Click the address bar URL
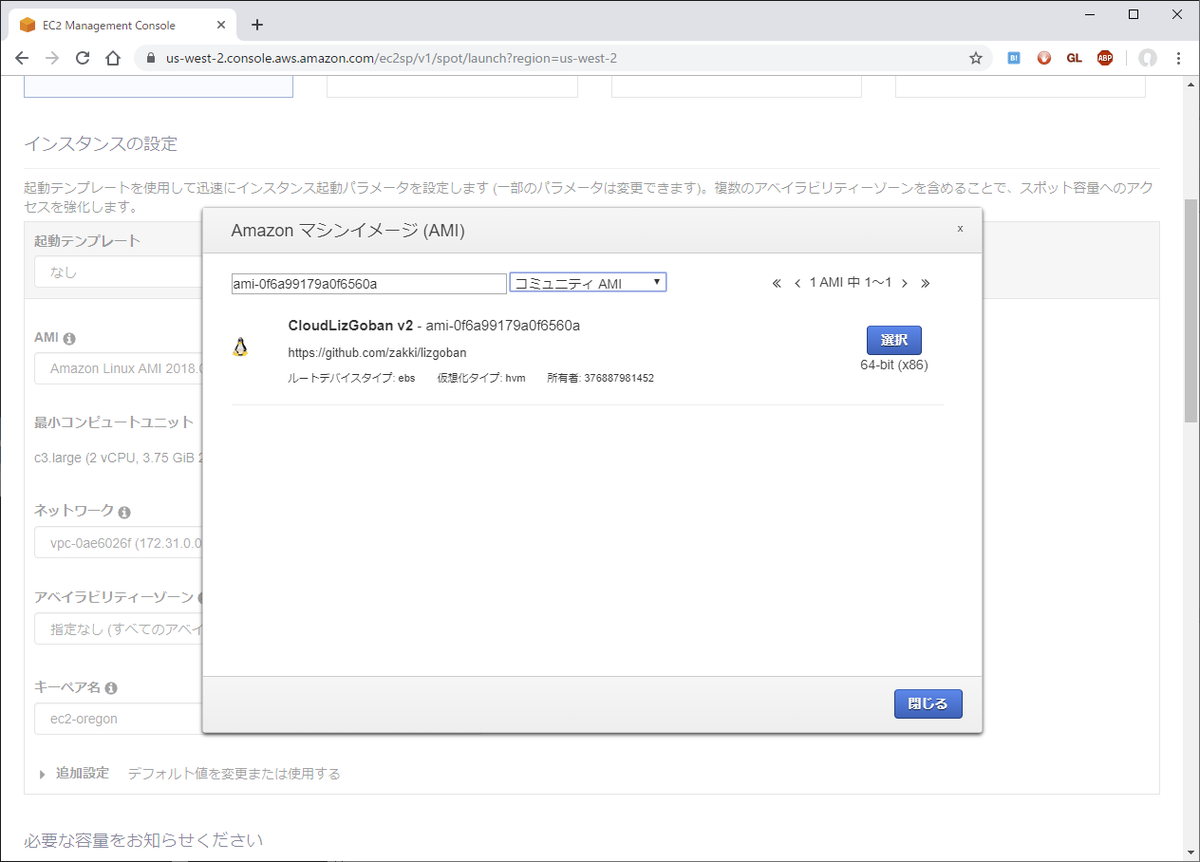The height and width of the screenshot is (862, 1200). click(391, 58)
